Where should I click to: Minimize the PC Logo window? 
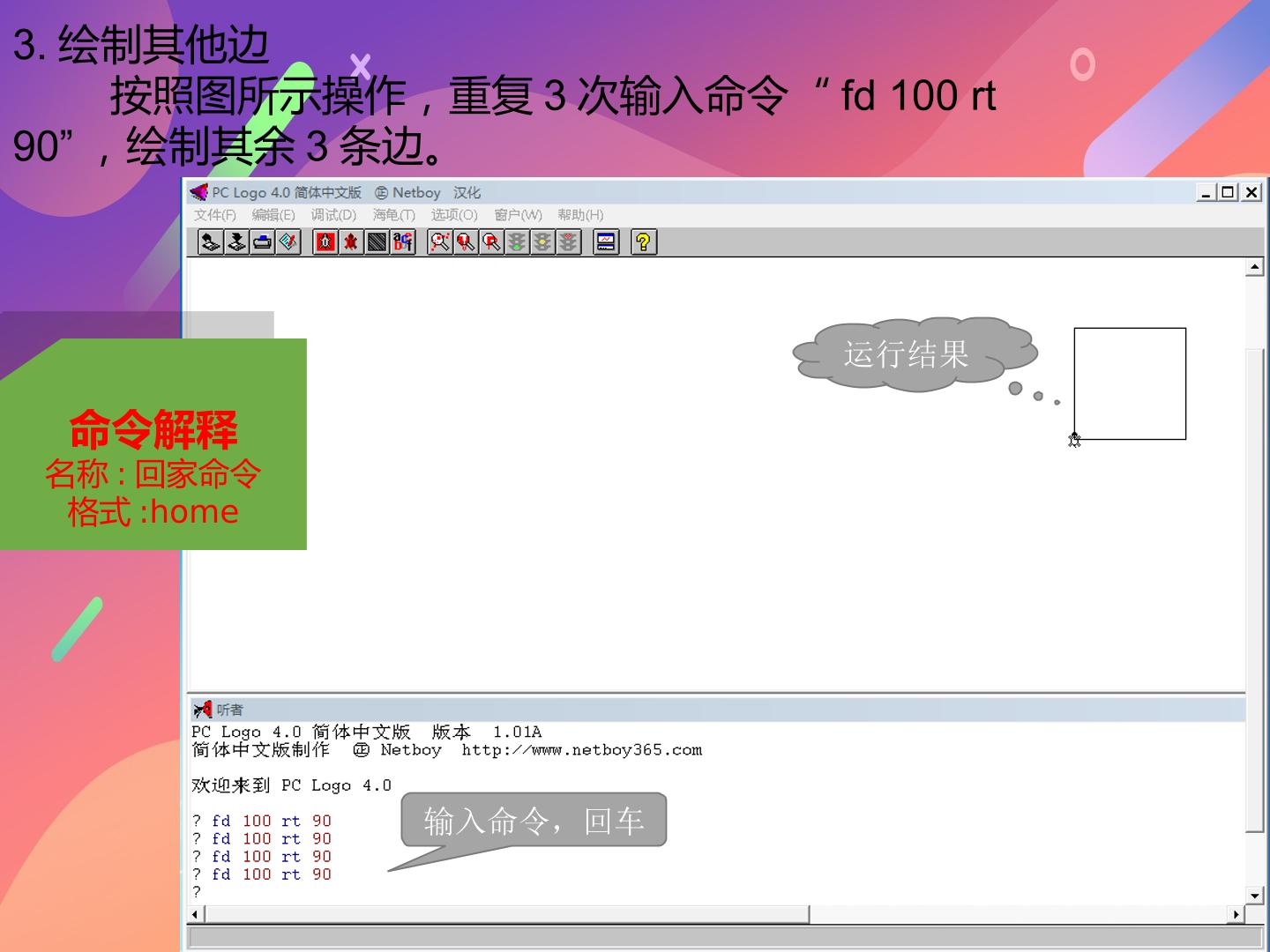coord(1206,192)
